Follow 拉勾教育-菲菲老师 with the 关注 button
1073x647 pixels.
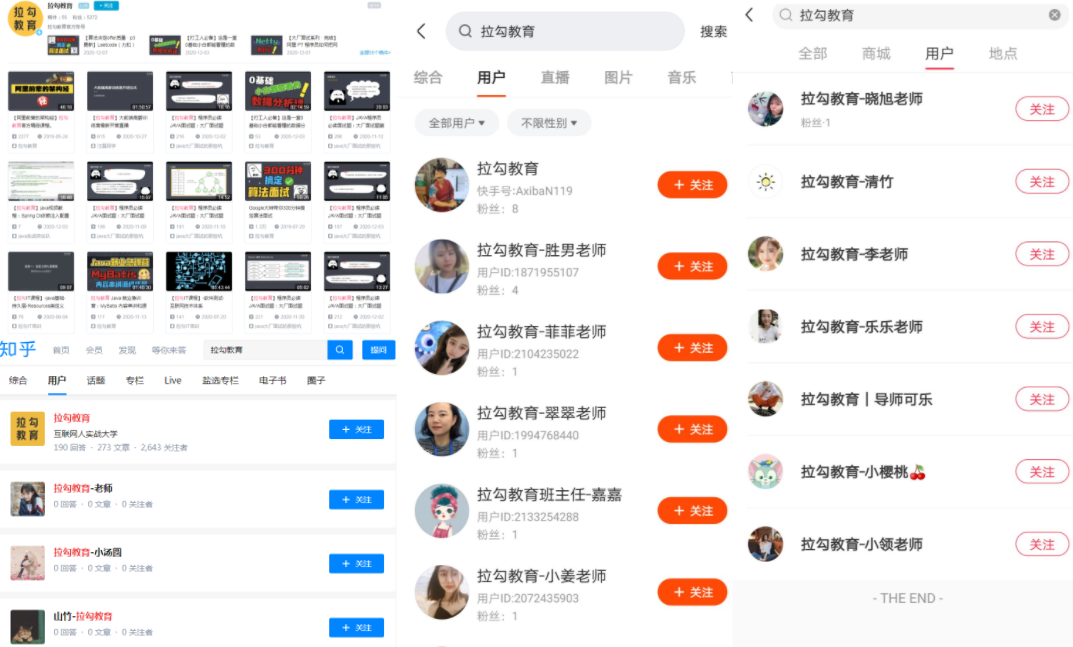coord(692,347)
